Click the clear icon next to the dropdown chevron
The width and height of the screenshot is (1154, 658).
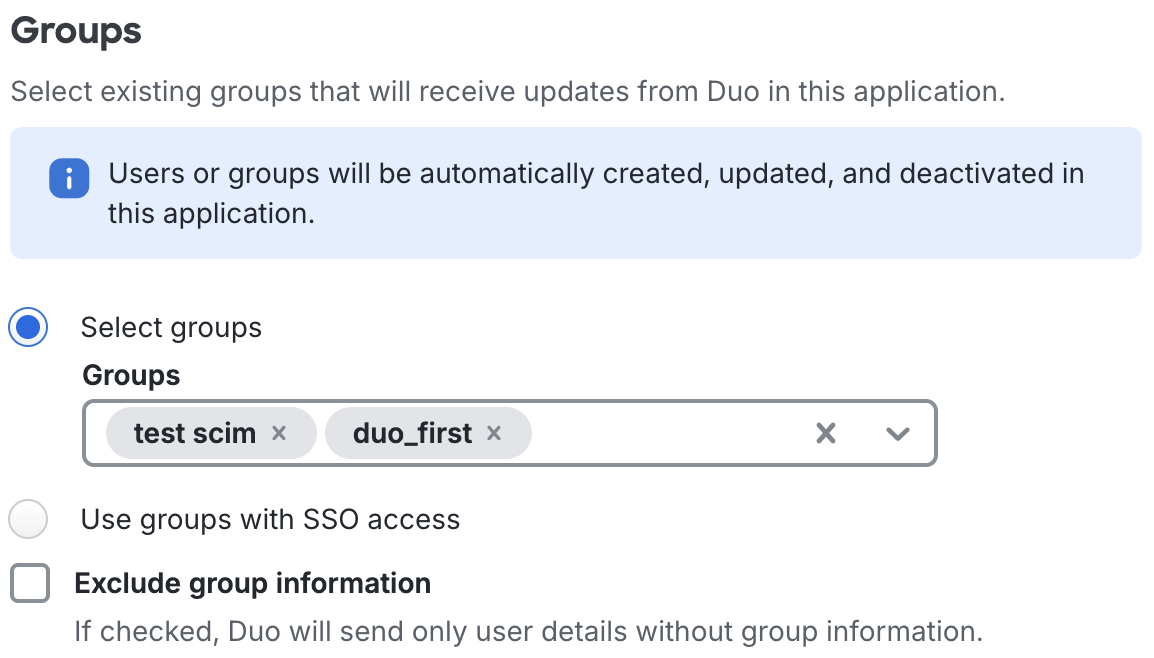pos(825,432)
